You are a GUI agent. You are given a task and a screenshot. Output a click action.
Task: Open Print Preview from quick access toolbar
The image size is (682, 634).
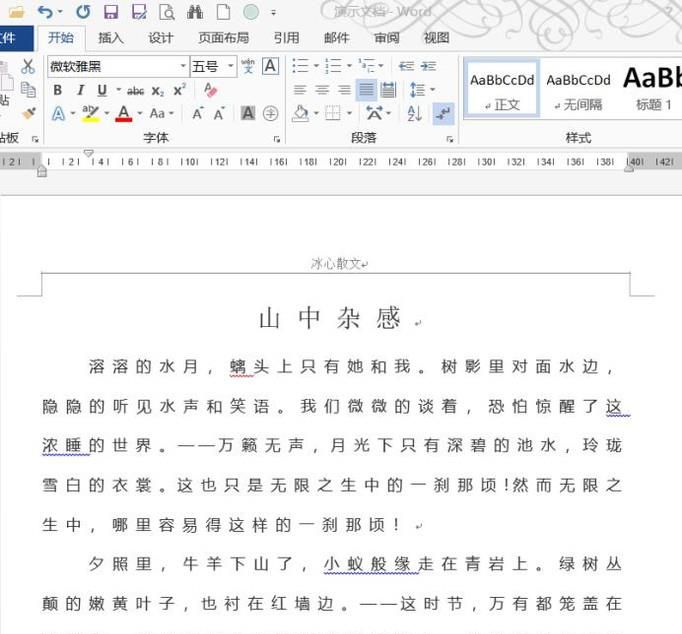[x=167, y=12]
